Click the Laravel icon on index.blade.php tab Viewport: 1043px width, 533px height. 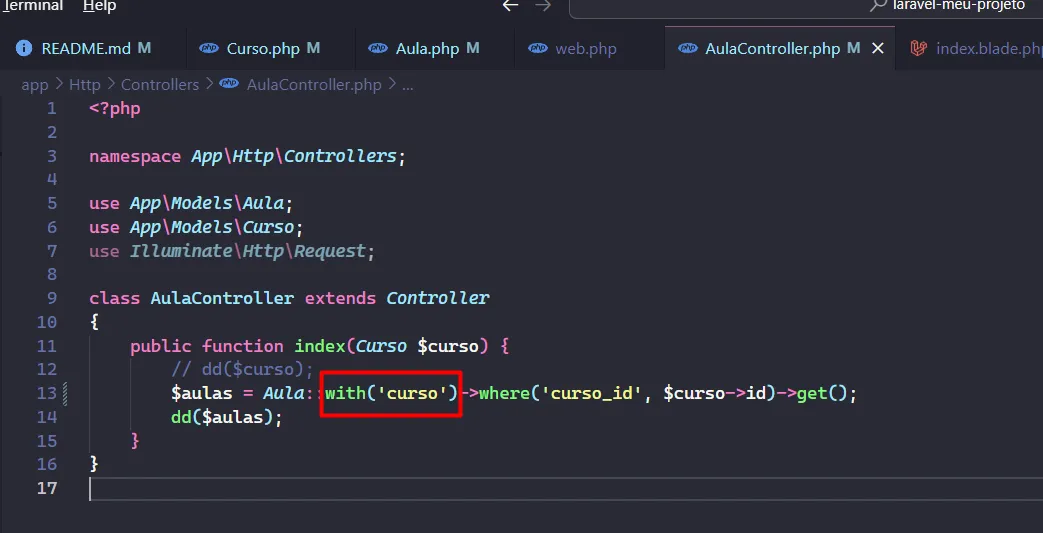pos(918,48)
